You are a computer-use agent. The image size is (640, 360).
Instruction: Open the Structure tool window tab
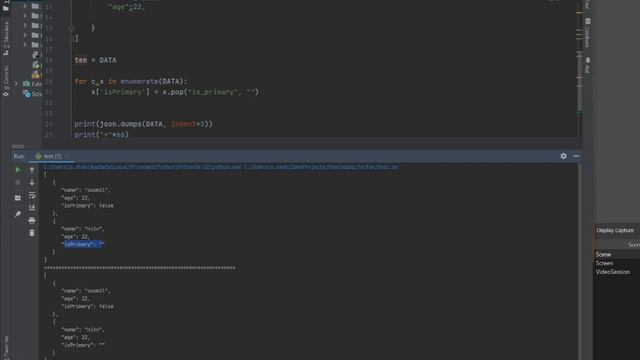[x=6, y=38]
